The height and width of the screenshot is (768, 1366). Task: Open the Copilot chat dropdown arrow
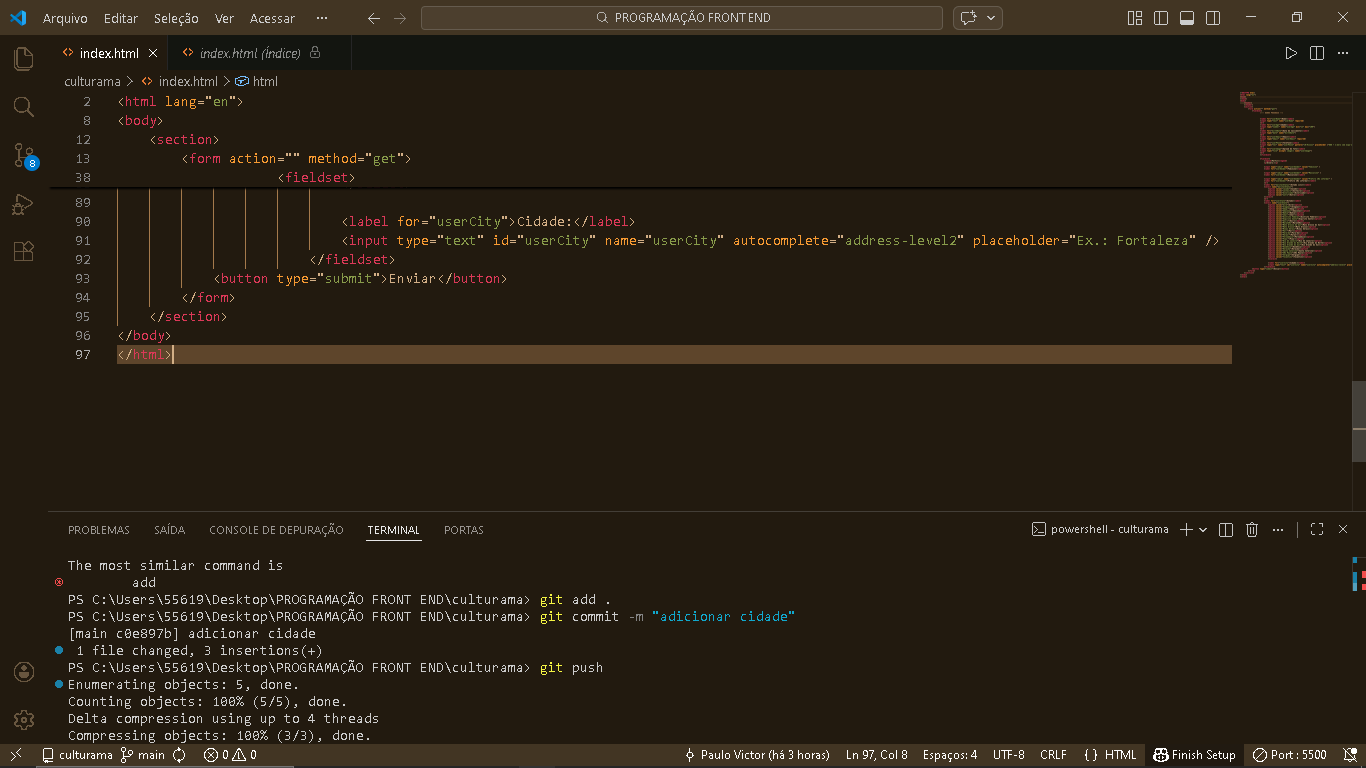tap(992, 18)
